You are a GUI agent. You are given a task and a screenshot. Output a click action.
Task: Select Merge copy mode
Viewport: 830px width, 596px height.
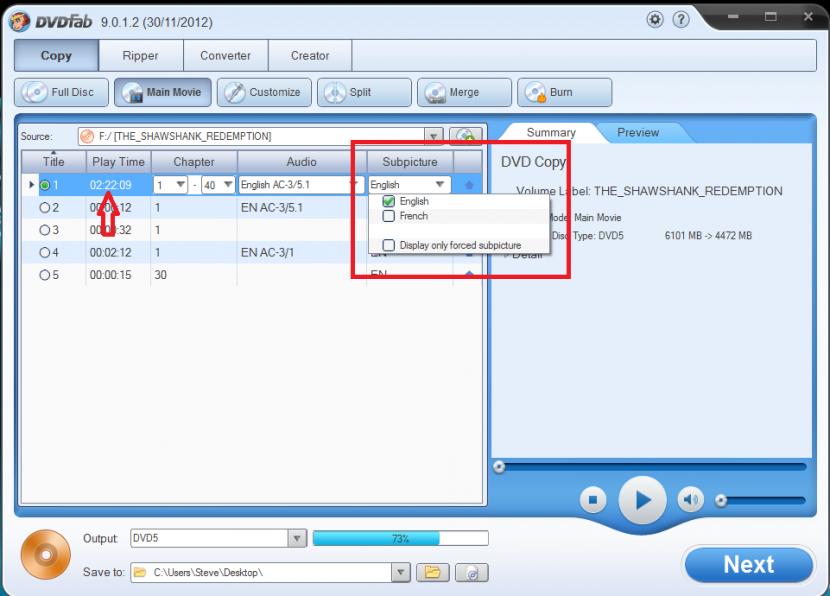pos(464,92)
